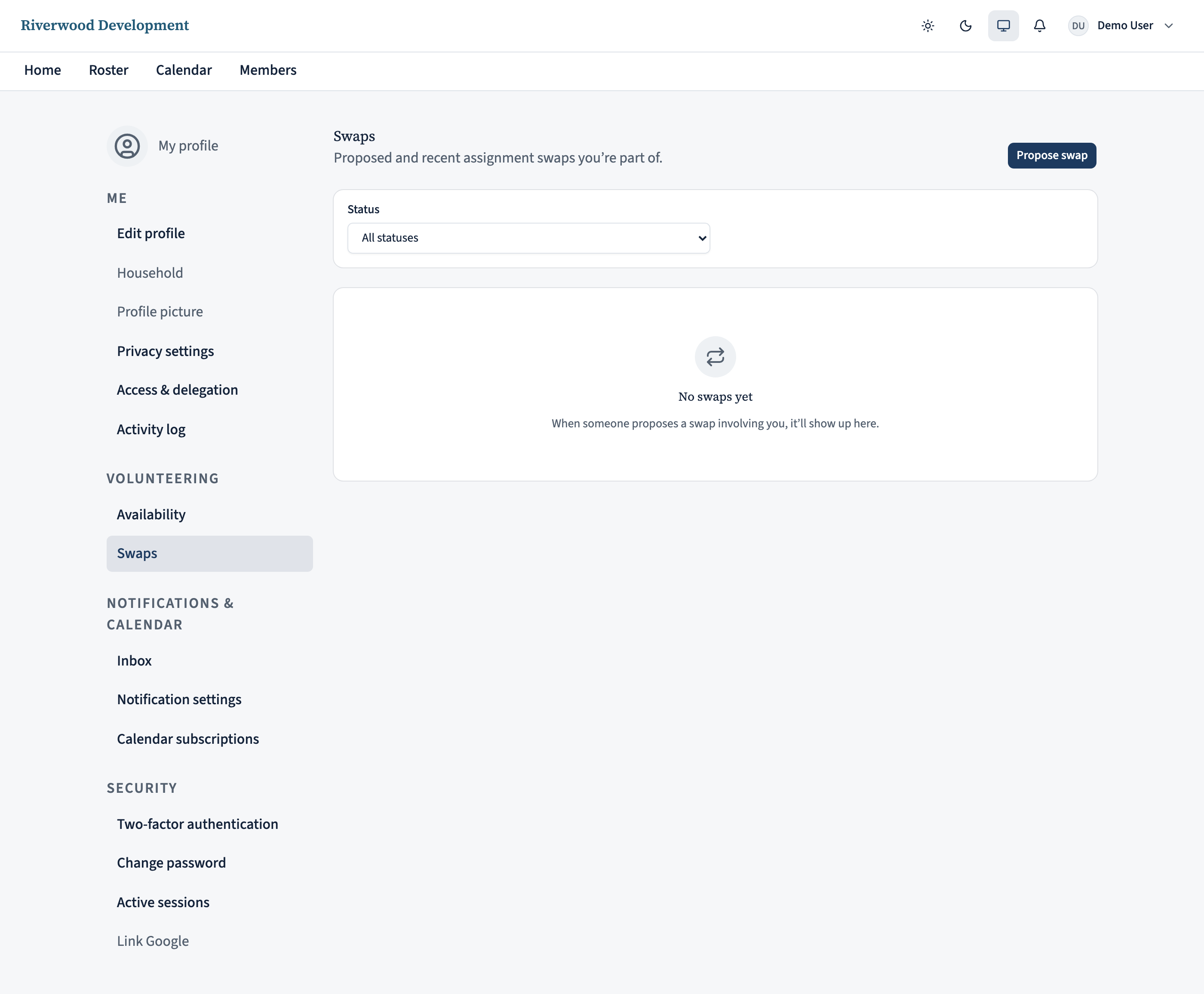
Task: Switch to dark theme moon icon
Action: pyautogui.click(x=965, y=26)
